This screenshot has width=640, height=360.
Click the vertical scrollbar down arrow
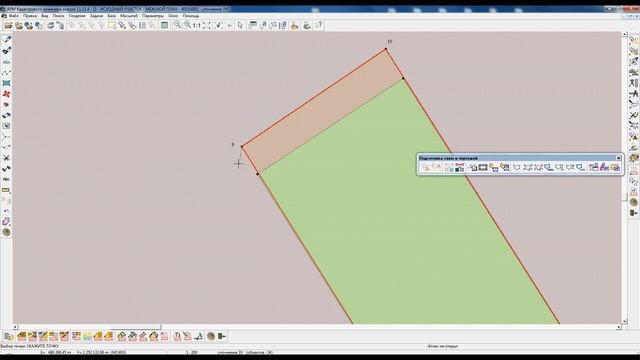tap(624, 322)
